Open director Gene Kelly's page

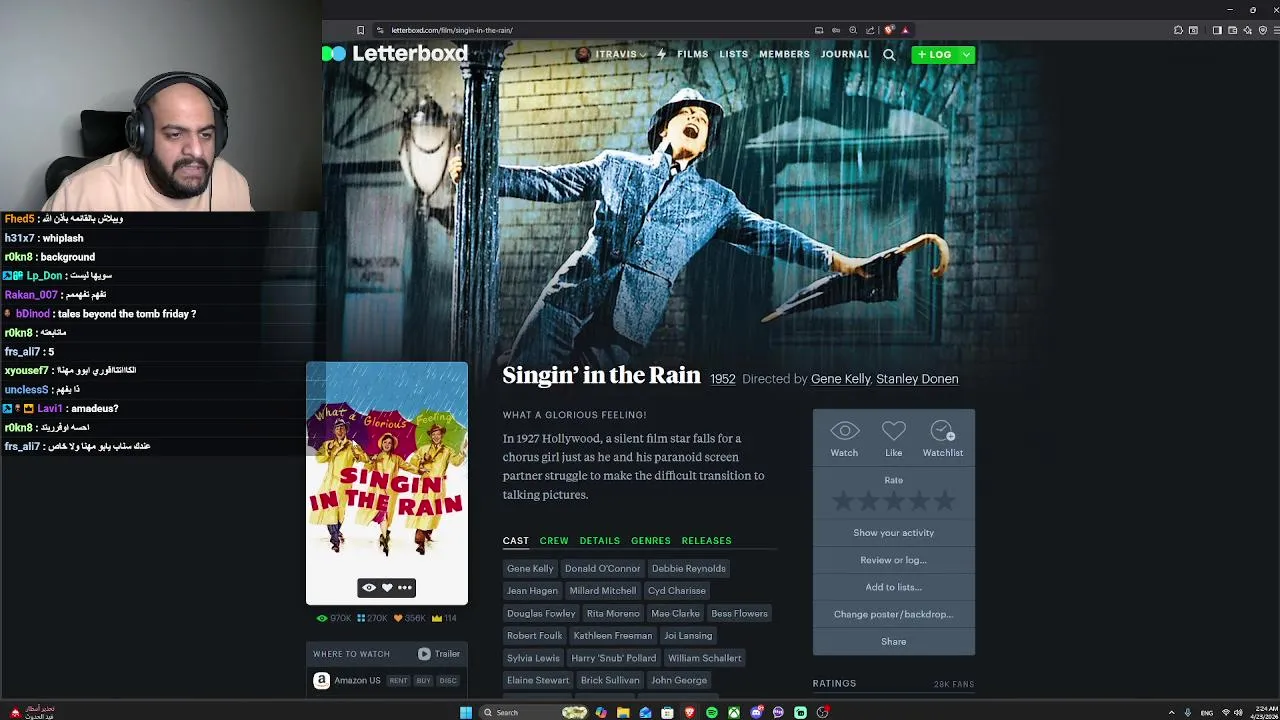(840, 379)
